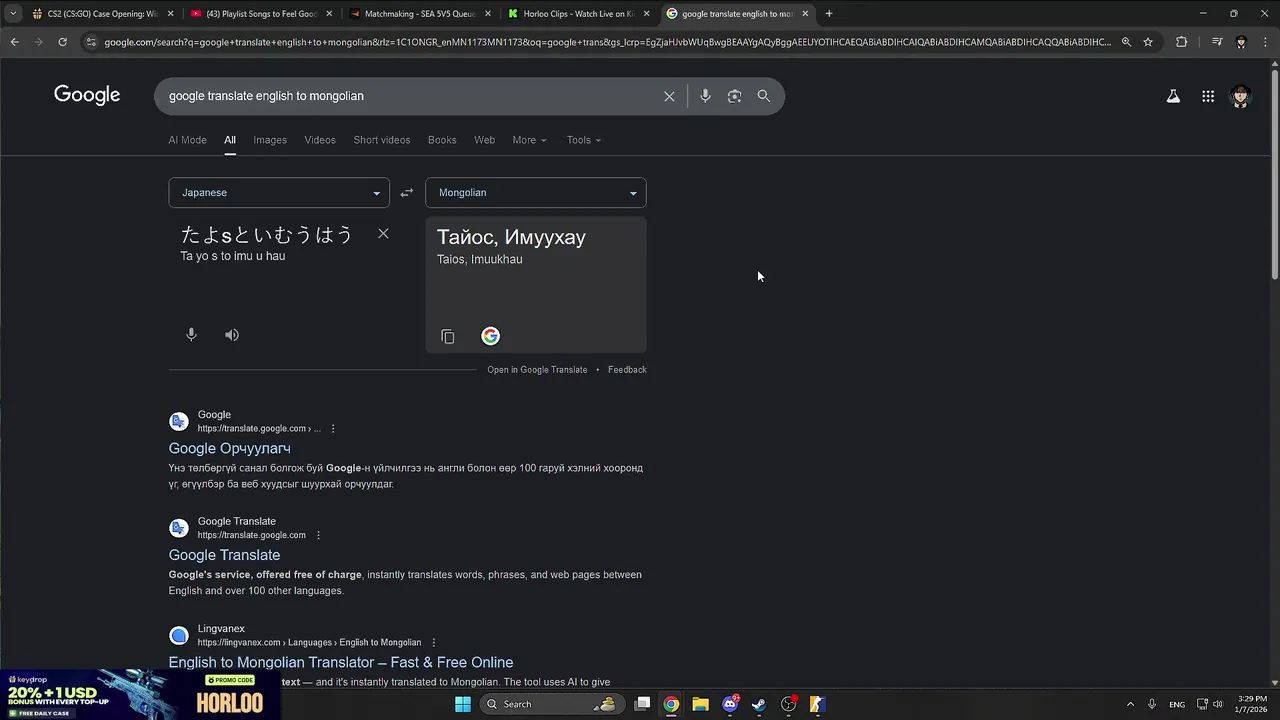
Task: Start voice search with microphone icon
Action: (705, 96)
